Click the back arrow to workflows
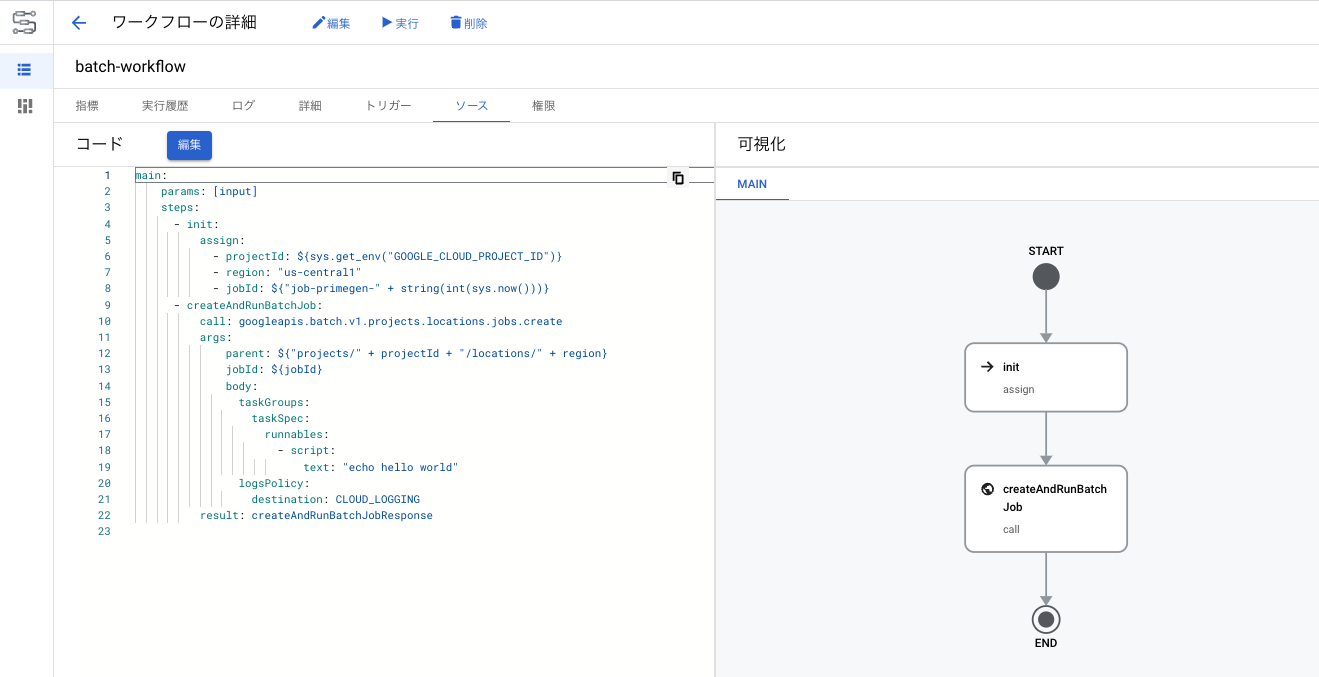This screenshot has width=1319, height=677. (x=79, y=23)
